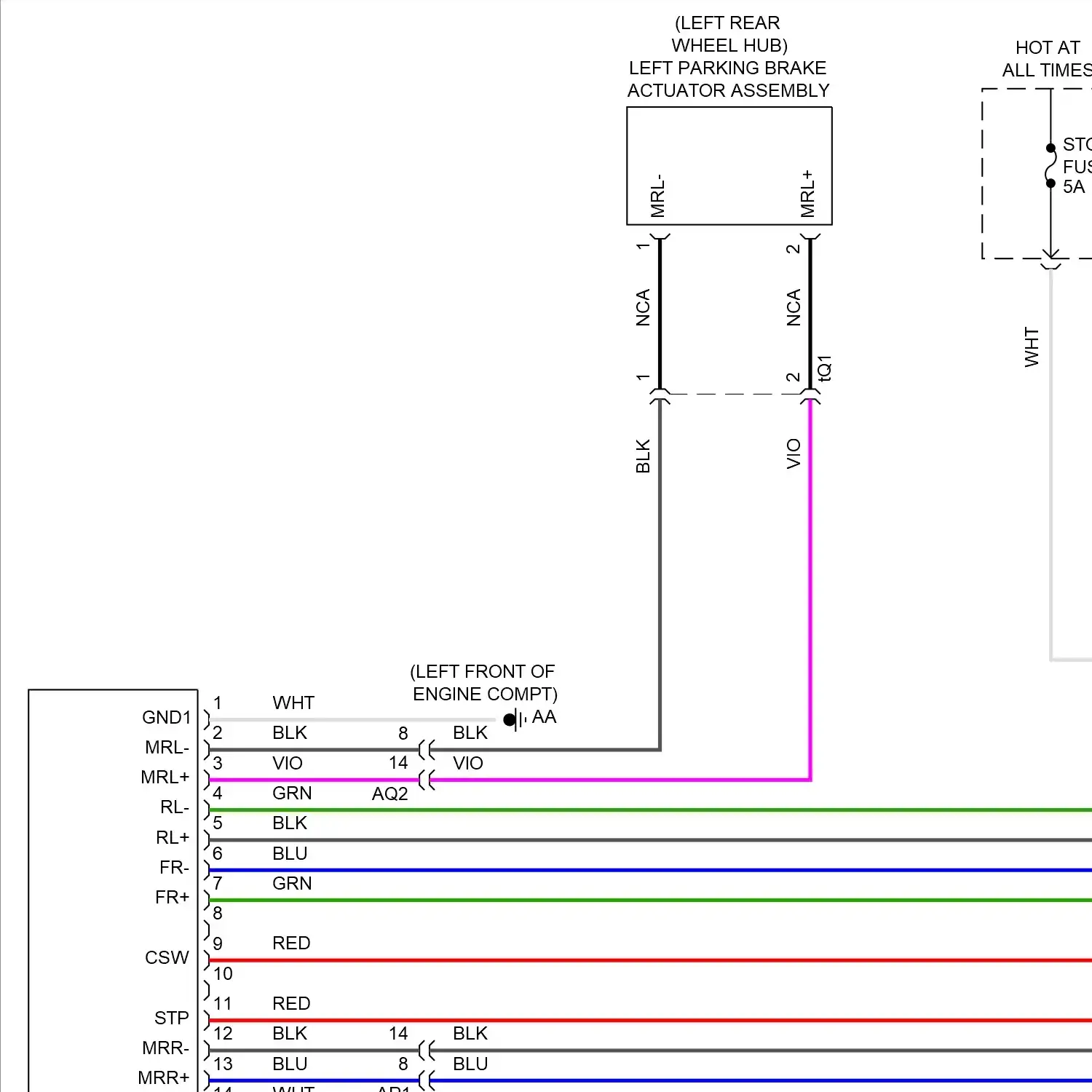The image size is (1092, 1092).
Task: Select the "MRR-" terminal label
Action: click(166, 1048)
